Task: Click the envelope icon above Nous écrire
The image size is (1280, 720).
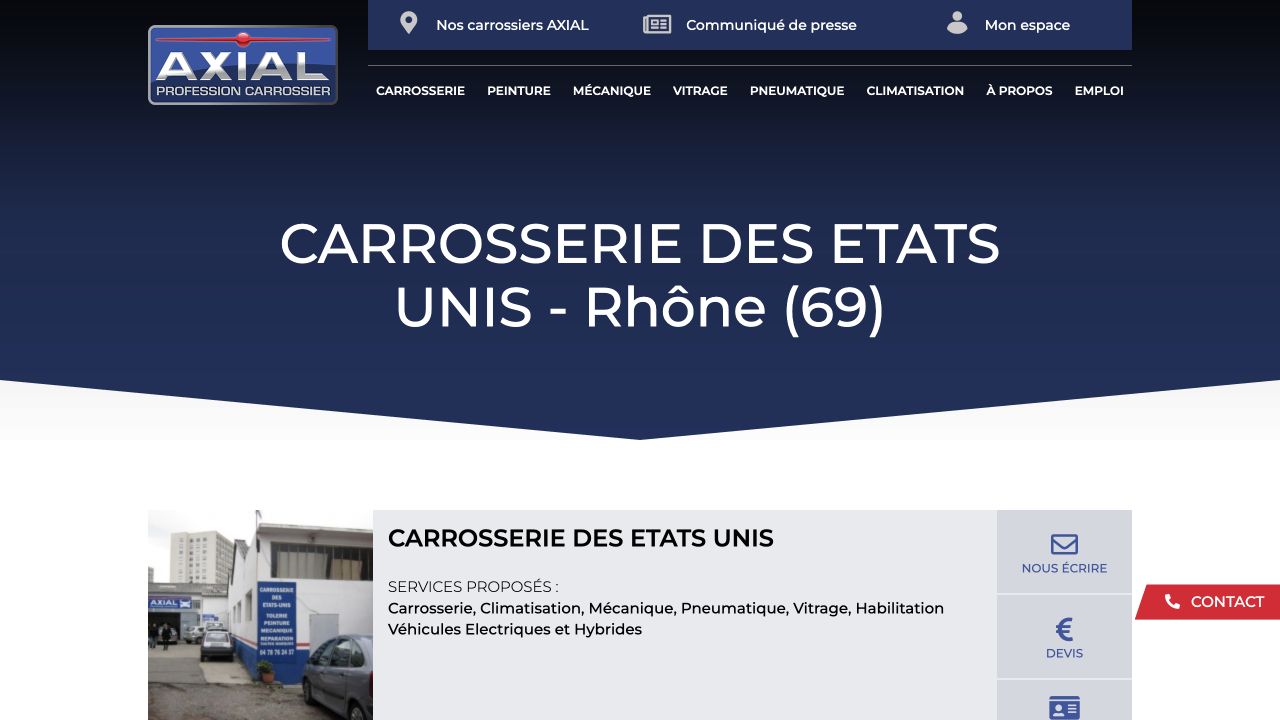Action: point(1064,544)
